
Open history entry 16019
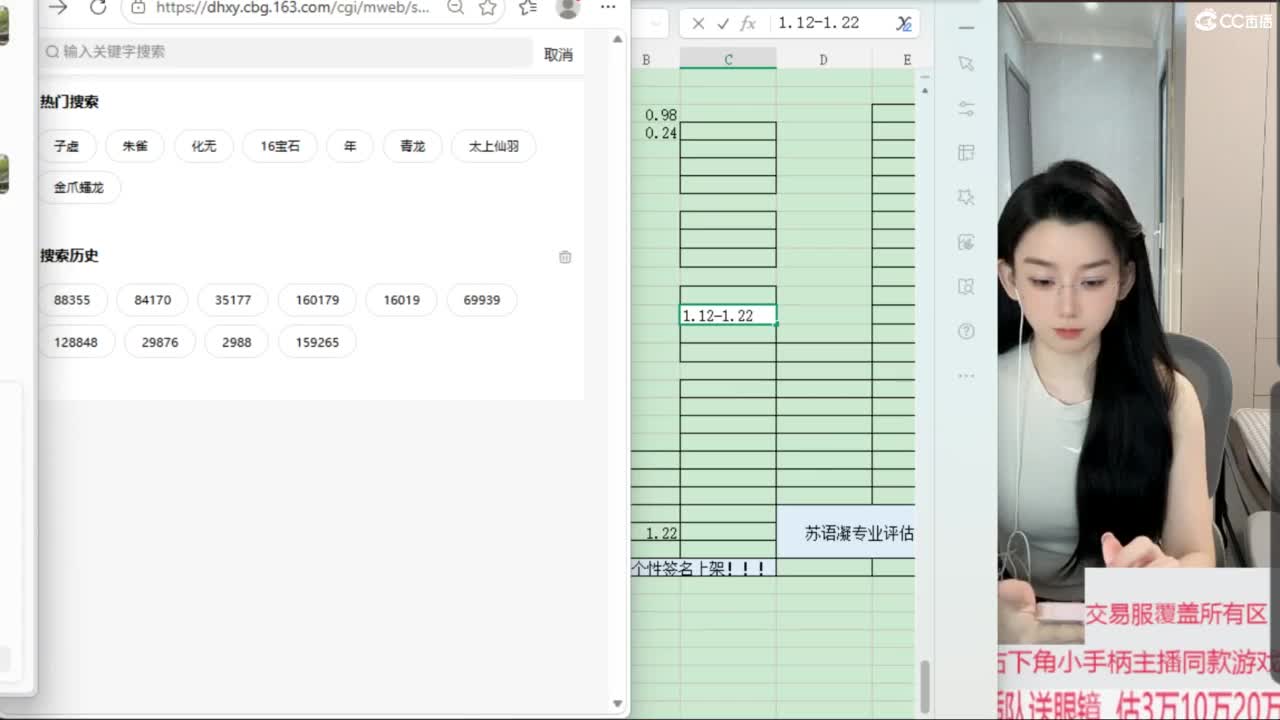pyautogui.click(x=401, y=300)
